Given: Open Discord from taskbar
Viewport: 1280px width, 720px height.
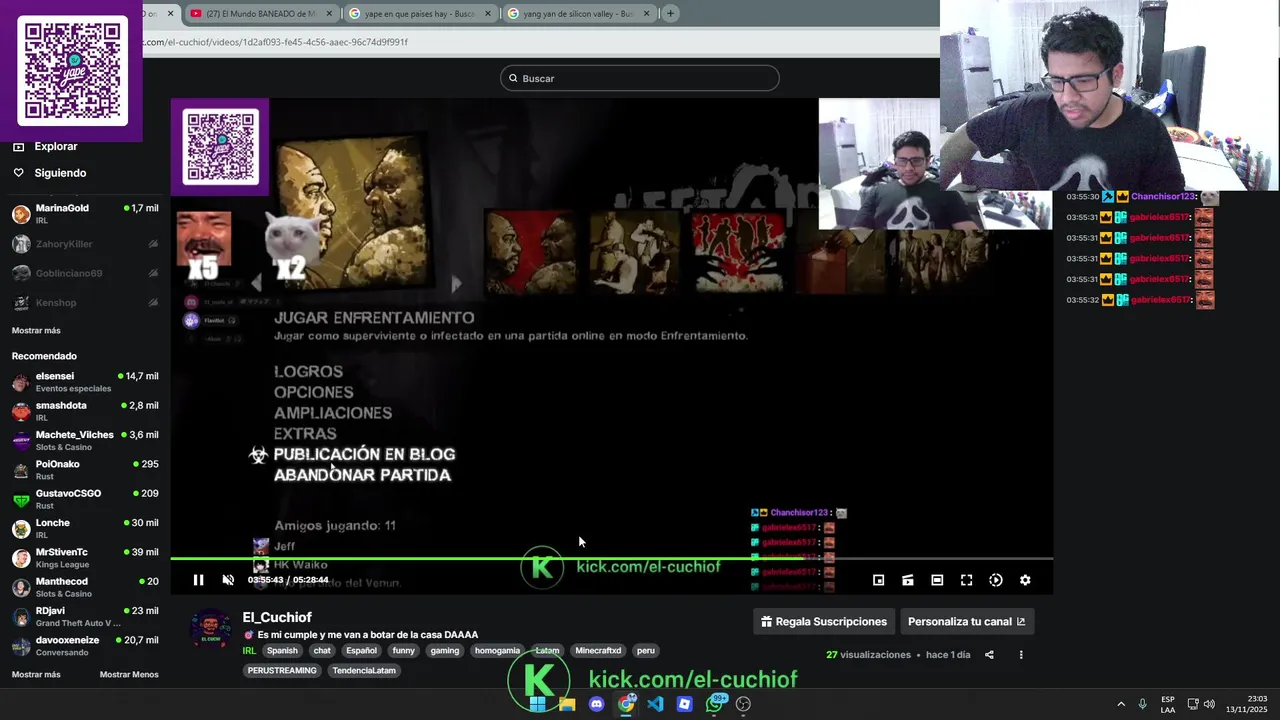Looking at the screenshot, I should click(x=596, y=704).
